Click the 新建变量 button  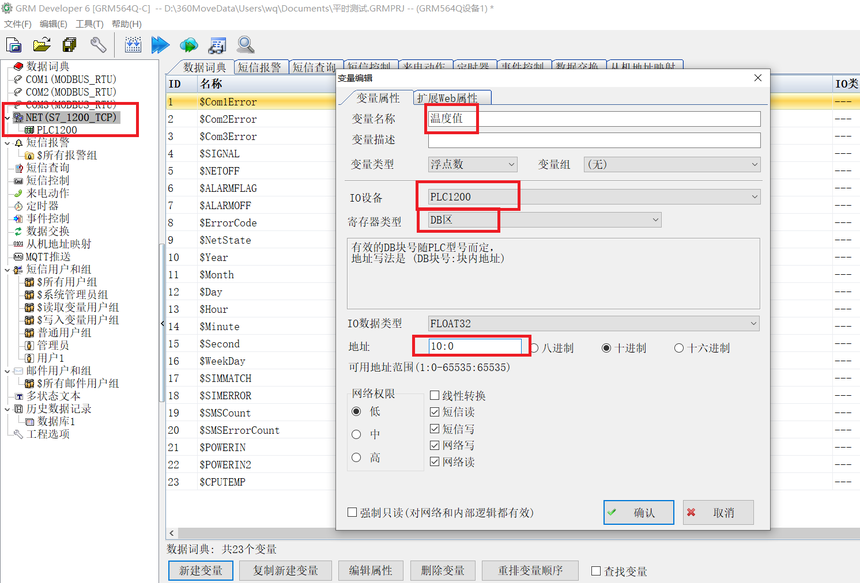coord(202,570)
